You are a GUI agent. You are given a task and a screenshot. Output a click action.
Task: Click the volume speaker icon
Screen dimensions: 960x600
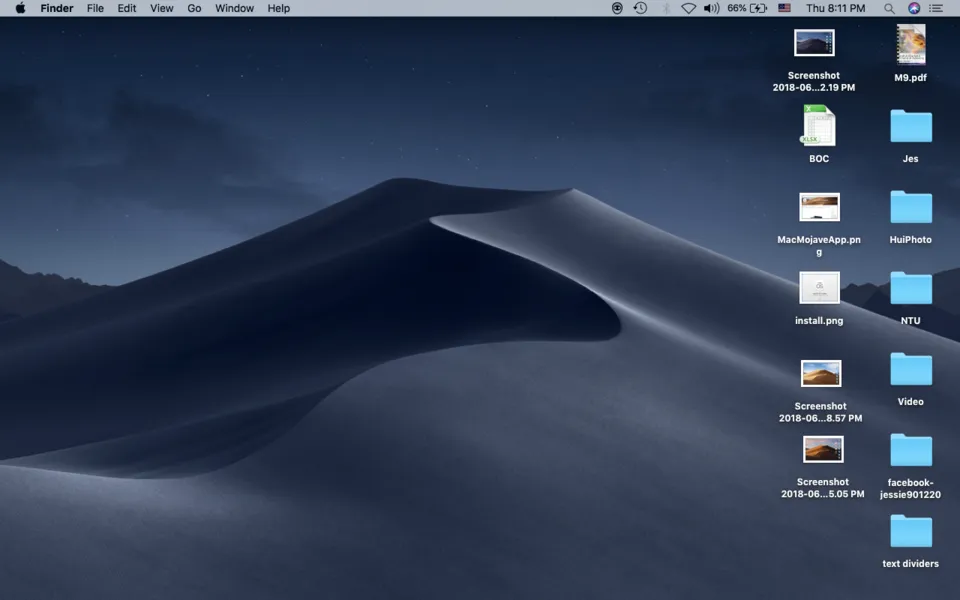711,8
